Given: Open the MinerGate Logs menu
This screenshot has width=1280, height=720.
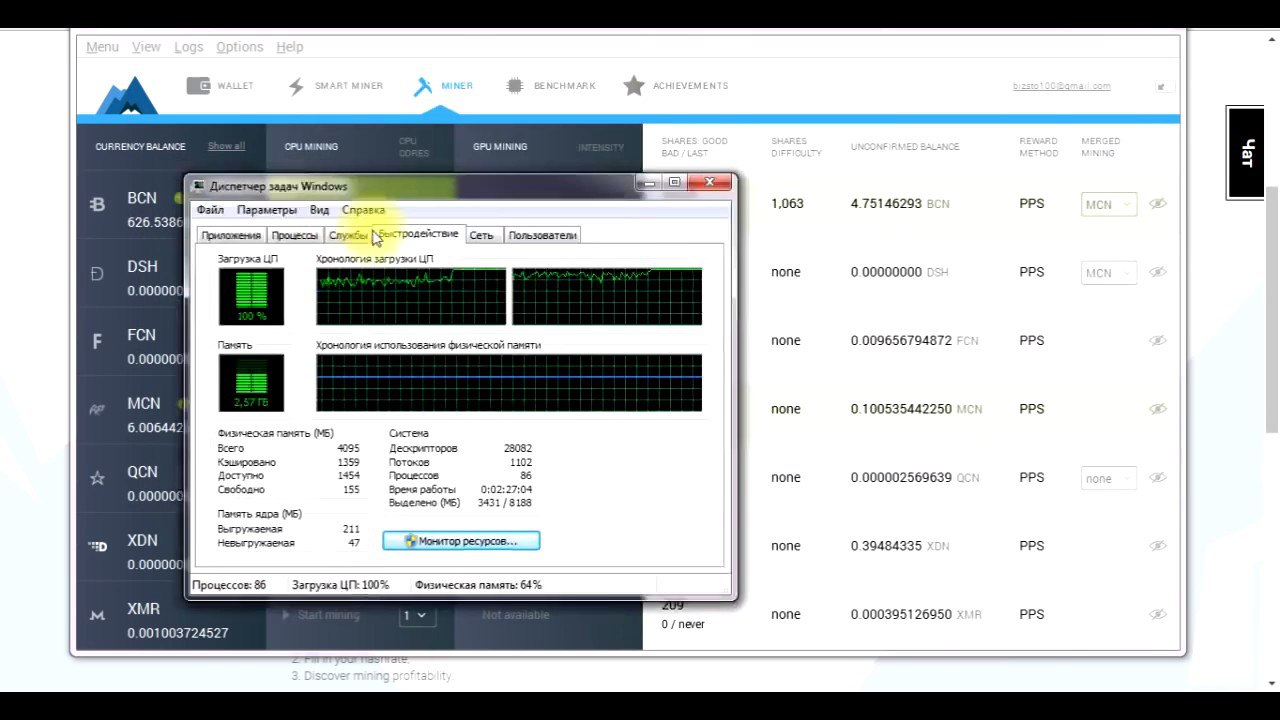Looking at the screenshot, I should [188, 47].
